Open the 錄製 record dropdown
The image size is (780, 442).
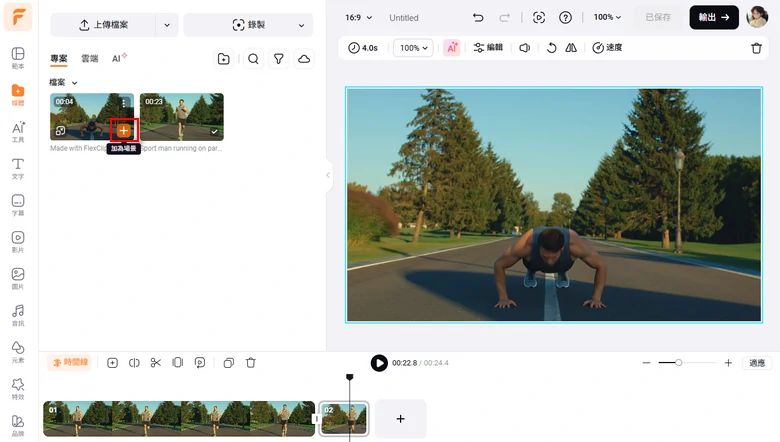point(248,25)
